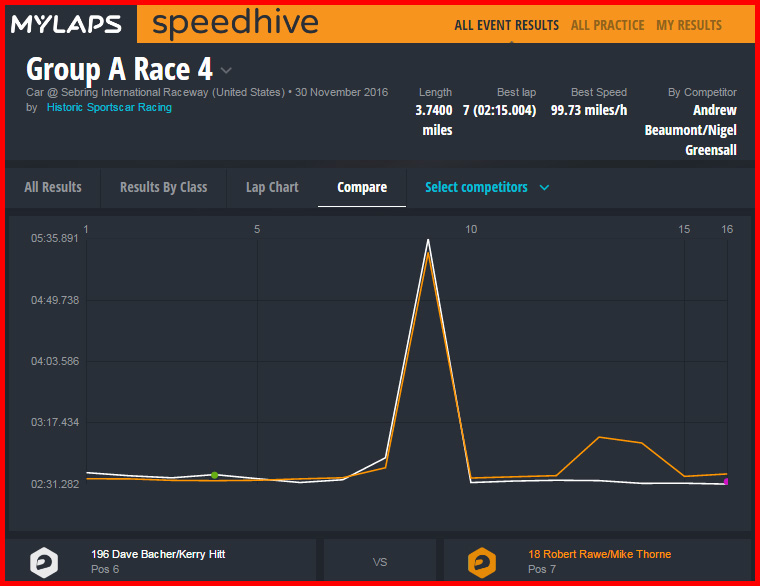This screenshot has width=760, height=586.
Task: Click the Group A Race 4 title
Action: coord(119,69)
